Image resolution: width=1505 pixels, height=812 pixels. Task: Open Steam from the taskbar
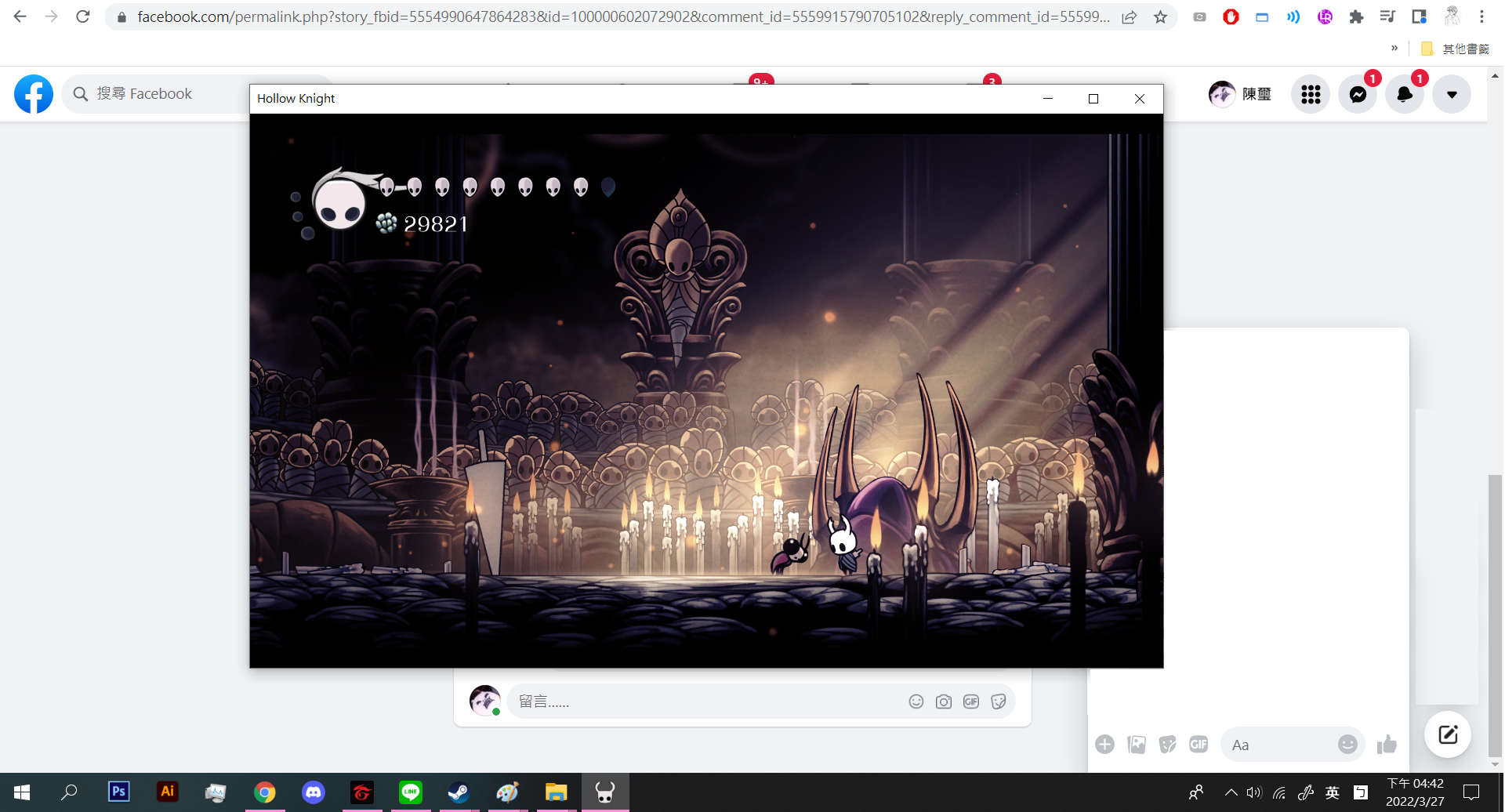point(459,792)
